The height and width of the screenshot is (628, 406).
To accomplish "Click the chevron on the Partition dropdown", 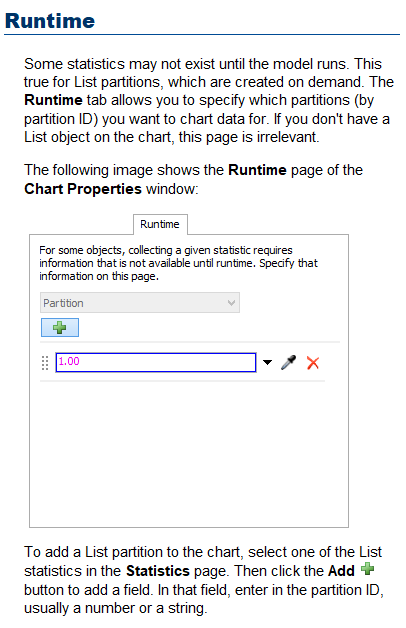I will point(231,303).
